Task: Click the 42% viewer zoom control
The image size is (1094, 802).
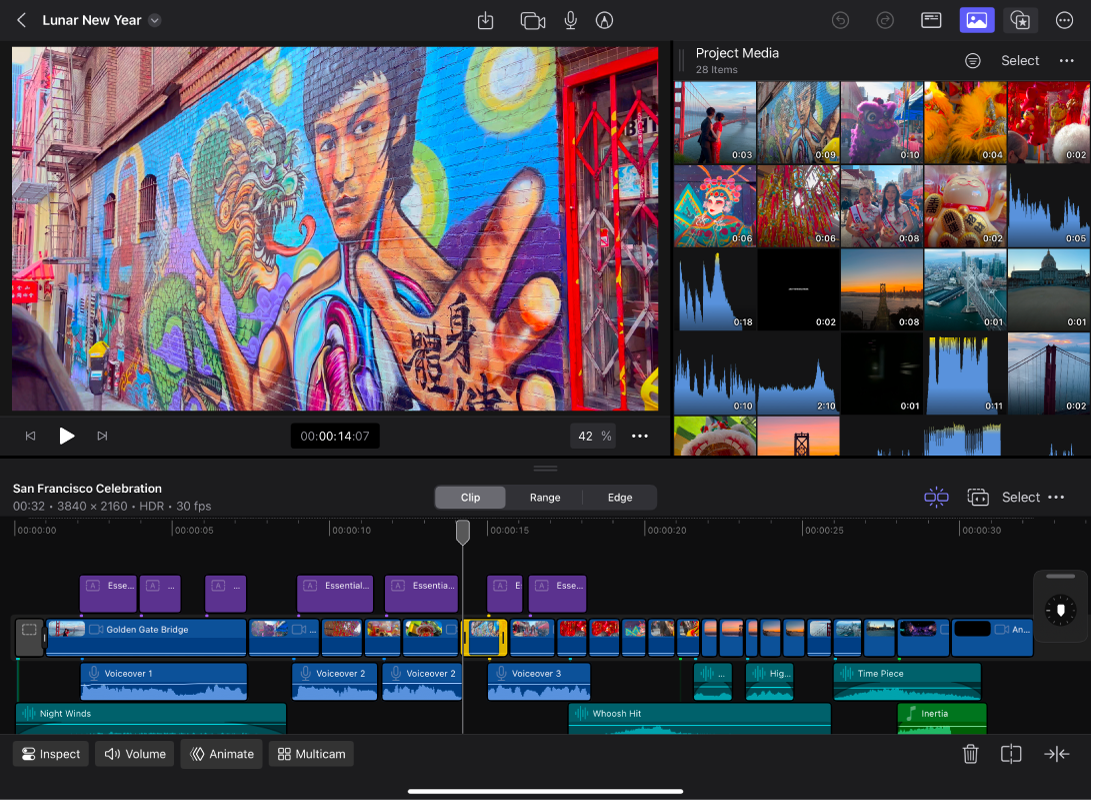Action: [593, 435]
